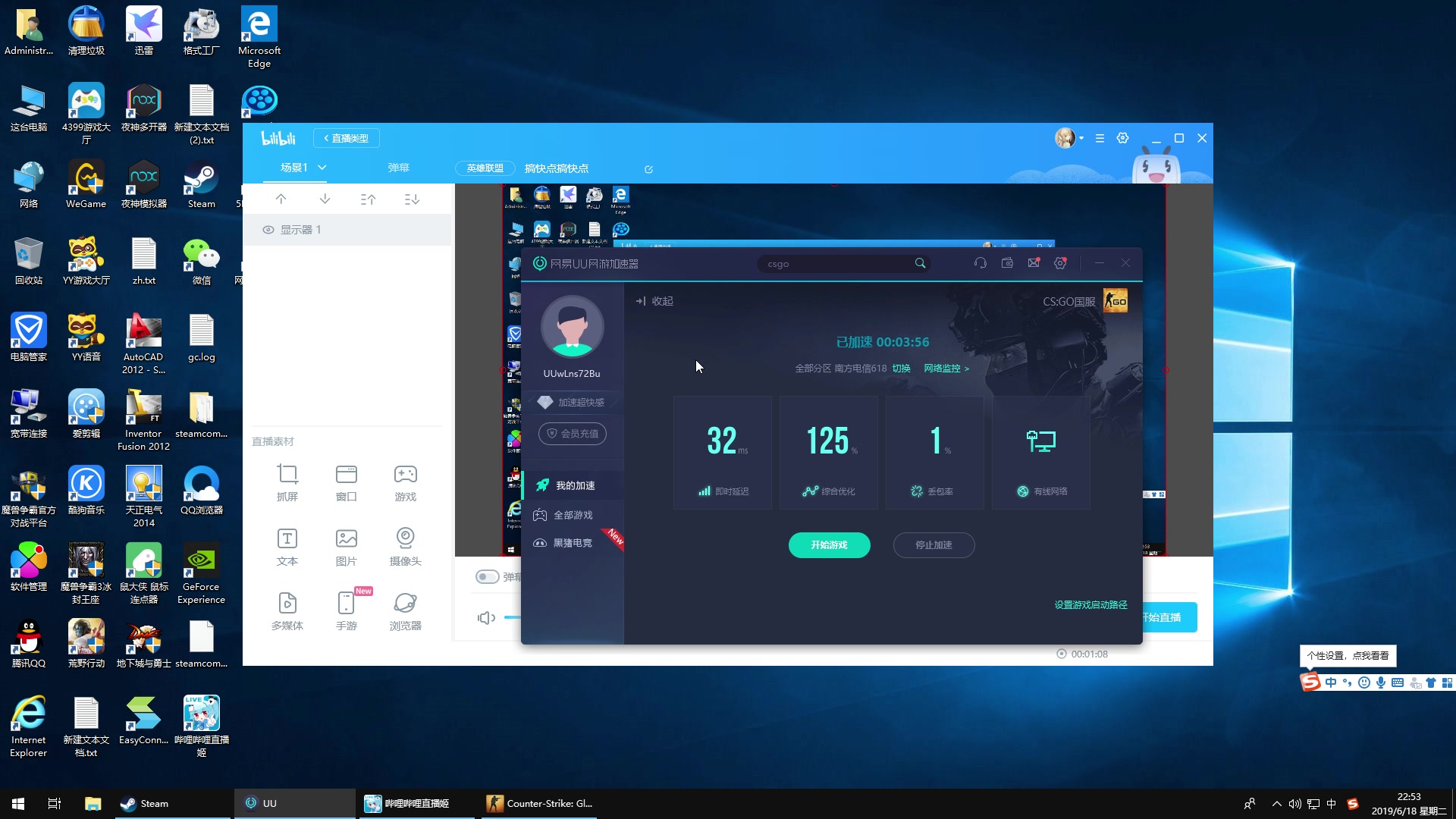Screen dimensions: 1456x819
Task: Click the csgo search field
Action: point(834,264)
